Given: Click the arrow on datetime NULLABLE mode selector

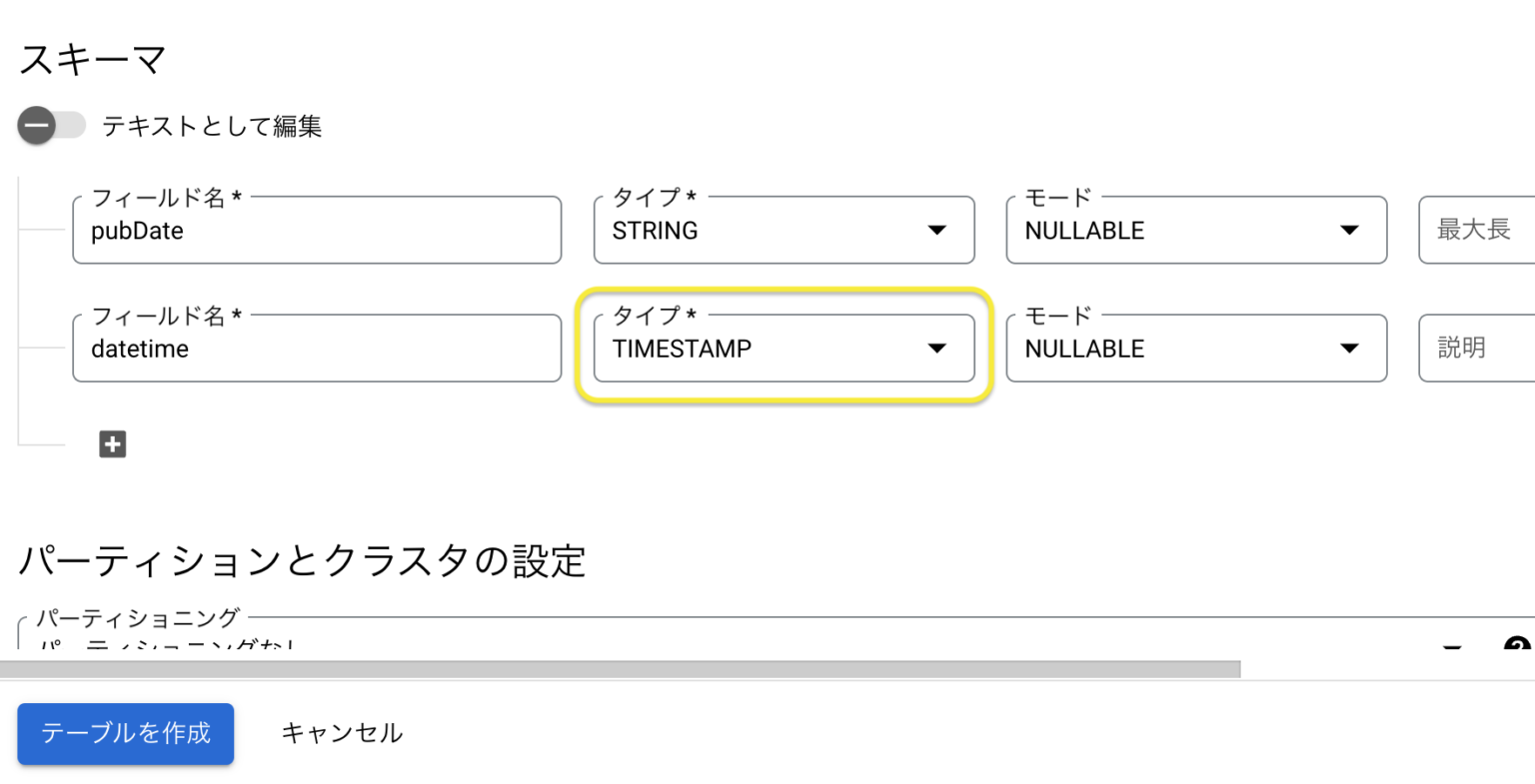Looking at the screenshot, I should (x=1349, y=349).
